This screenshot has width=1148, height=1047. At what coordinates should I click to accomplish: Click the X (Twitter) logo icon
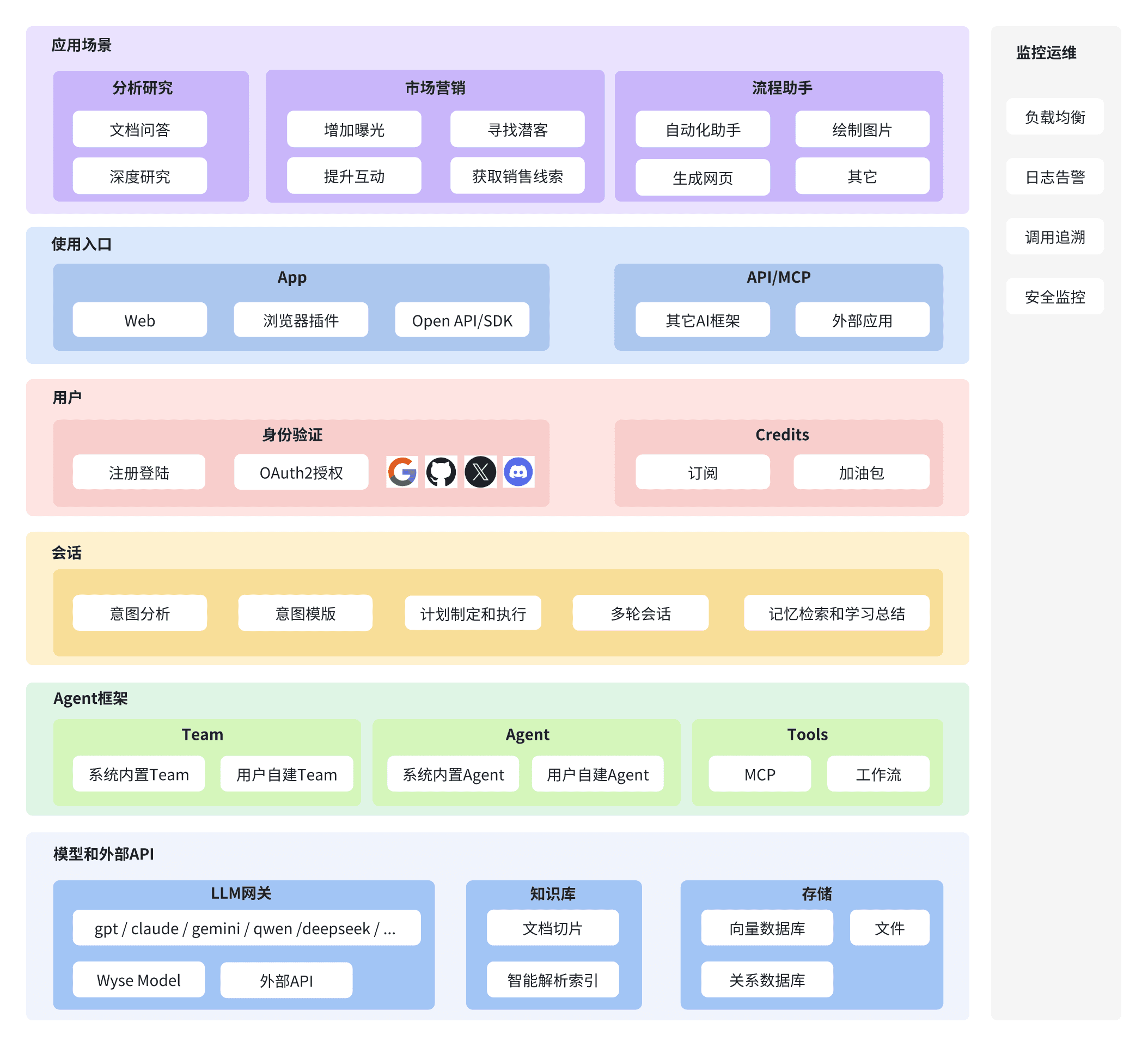pos(480,472)
